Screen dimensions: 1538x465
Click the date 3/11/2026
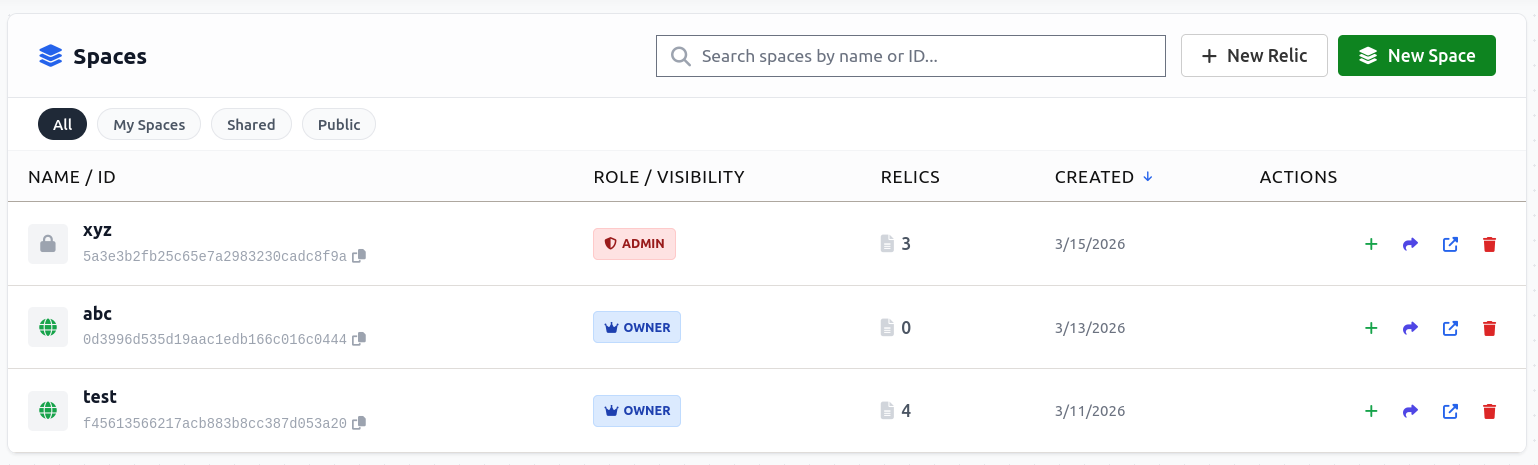coord(1090,411)
